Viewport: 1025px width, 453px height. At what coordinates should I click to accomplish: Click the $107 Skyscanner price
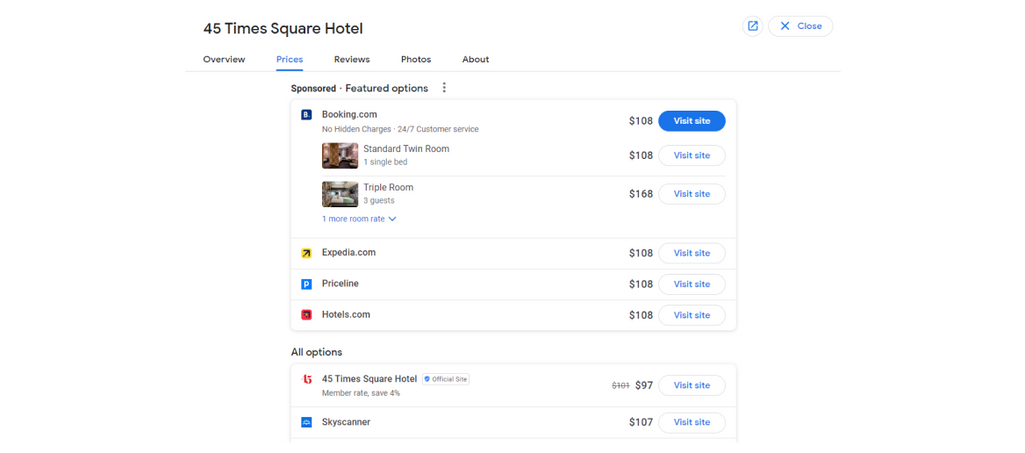pyautogui.click(x=641, y=423)
